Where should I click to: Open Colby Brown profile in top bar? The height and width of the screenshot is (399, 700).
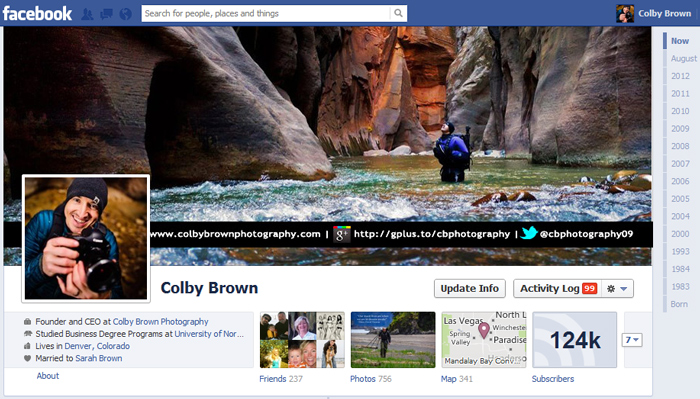click(x=664, y=13)
